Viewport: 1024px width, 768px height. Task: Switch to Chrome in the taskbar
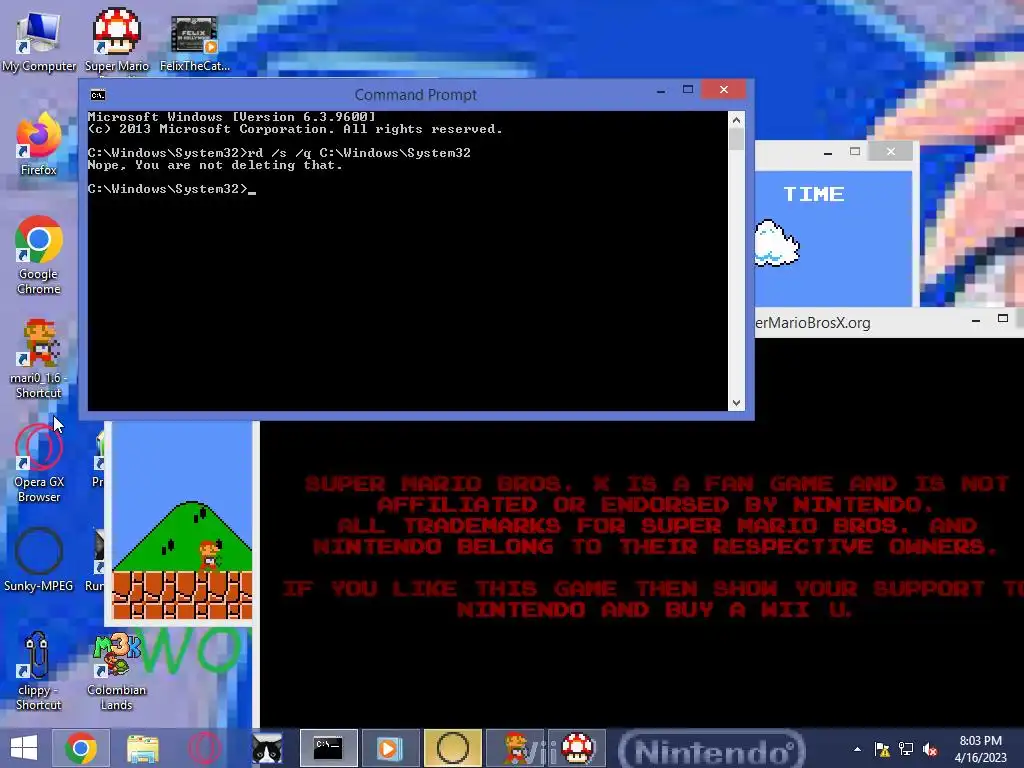coord(81,748)
